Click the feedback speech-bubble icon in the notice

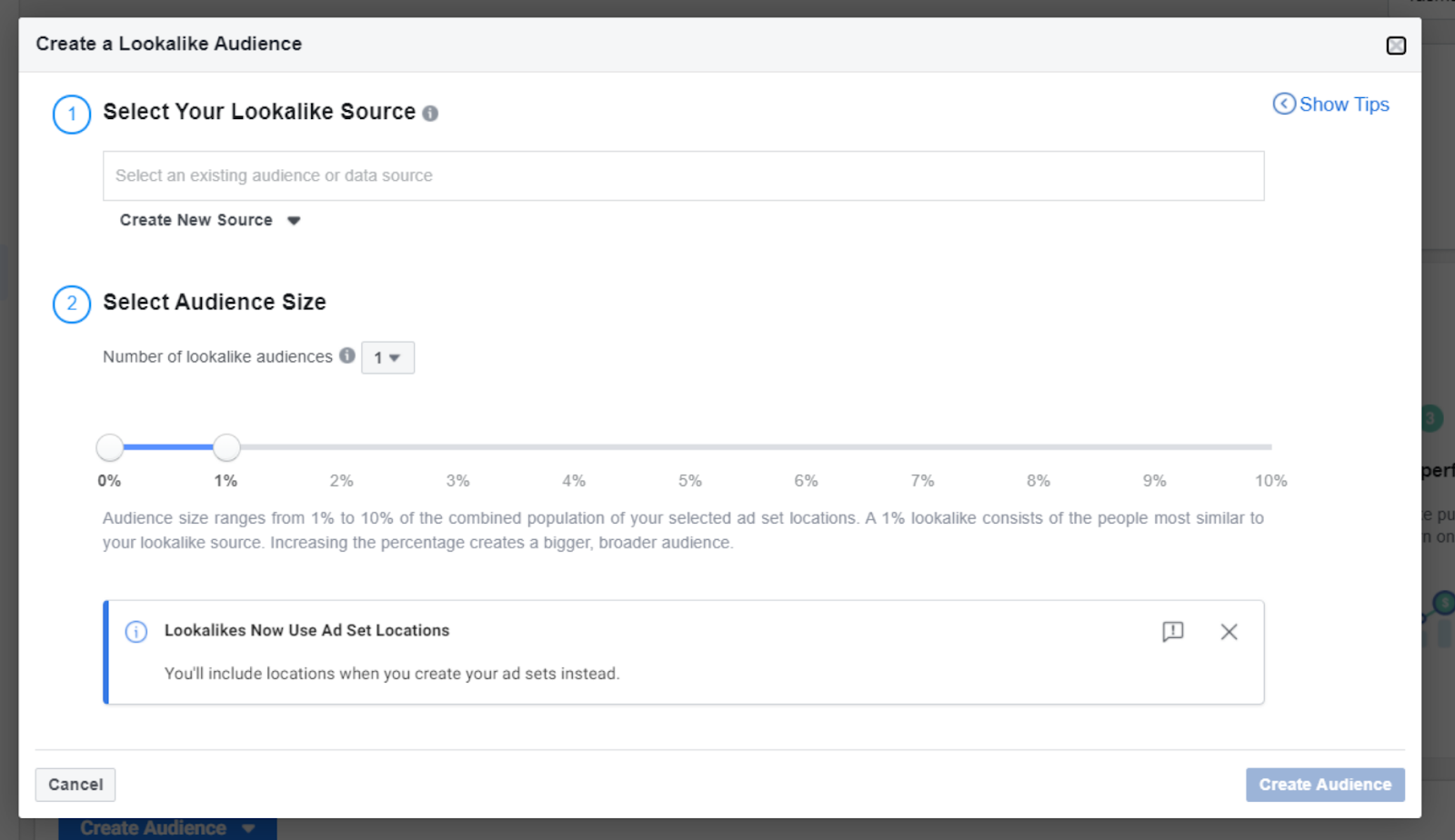point(1174,631)
